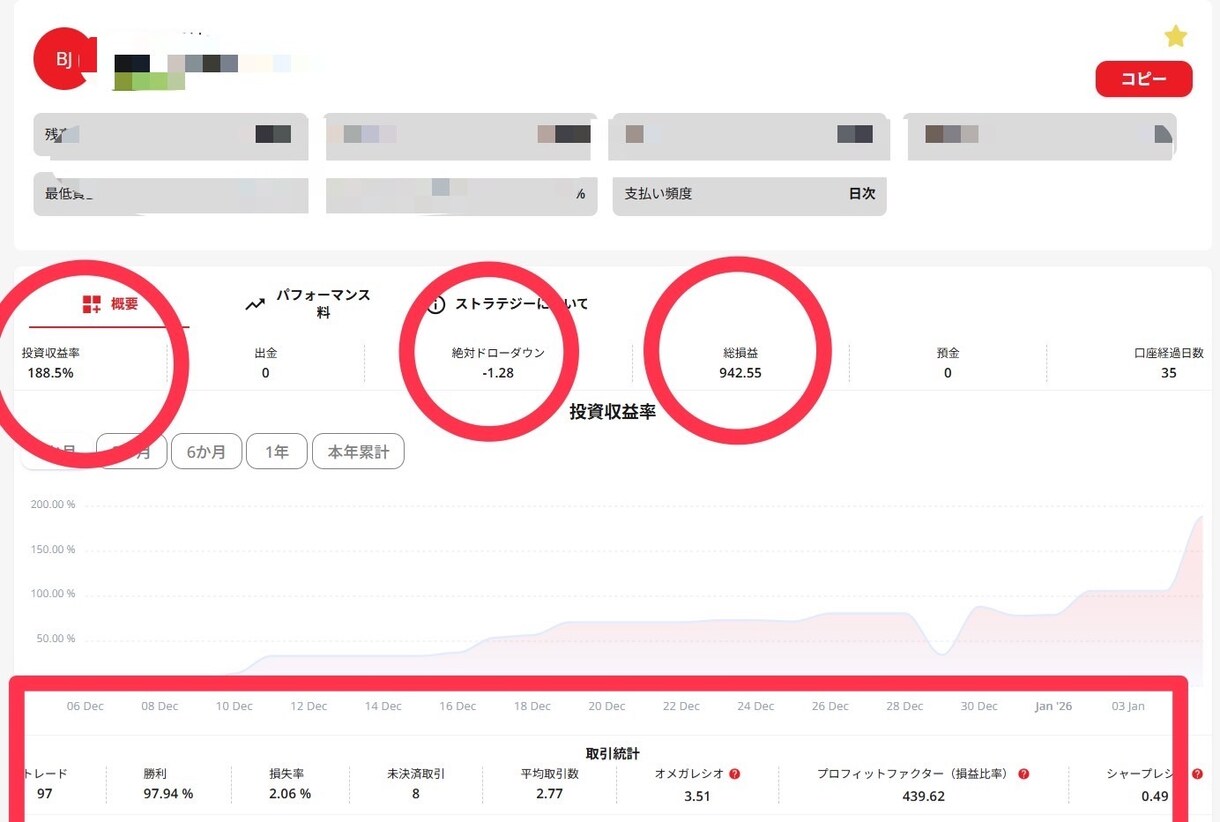Viewport: 1220px width, 822px height.
Task: Click the 24 Dec date label
Action: coord(756,706)
